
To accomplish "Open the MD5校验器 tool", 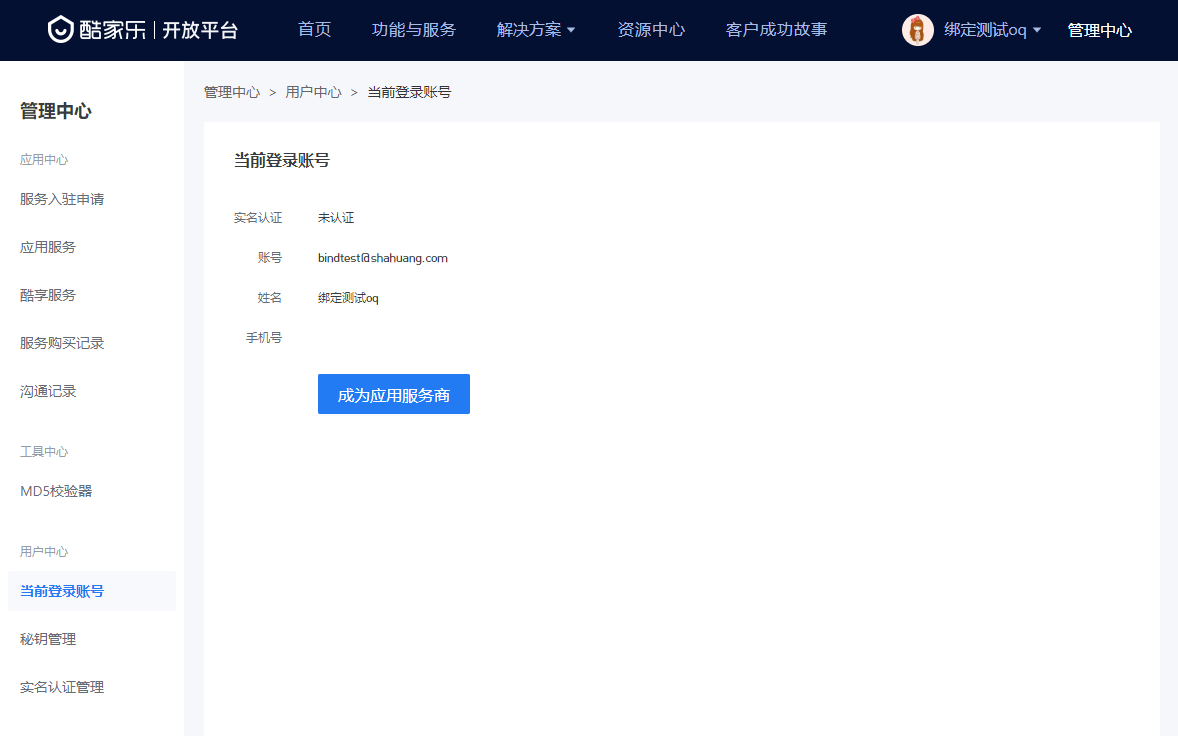I will [56, 491].
